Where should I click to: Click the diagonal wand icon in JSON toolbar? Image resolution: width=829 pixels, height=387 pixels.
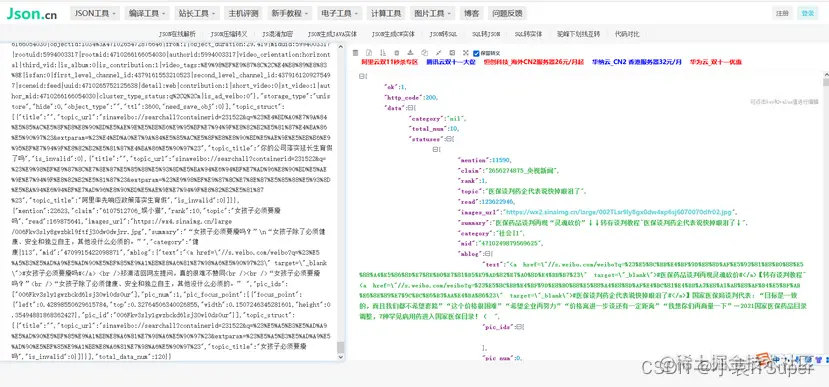pos(438,53)
